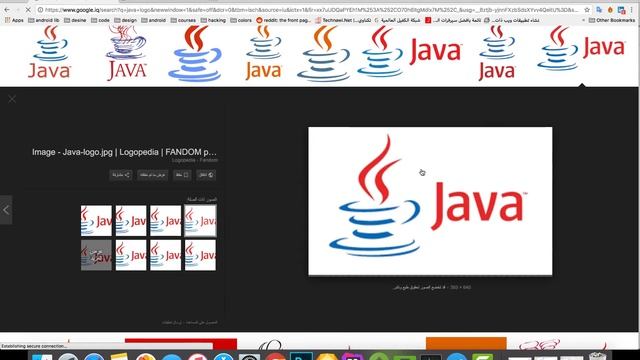Stop loading the page in the browser toolbar
Image resolution: width=640 pixels, height=360 pixels.
pyautogui.click(x=28, y=9)
